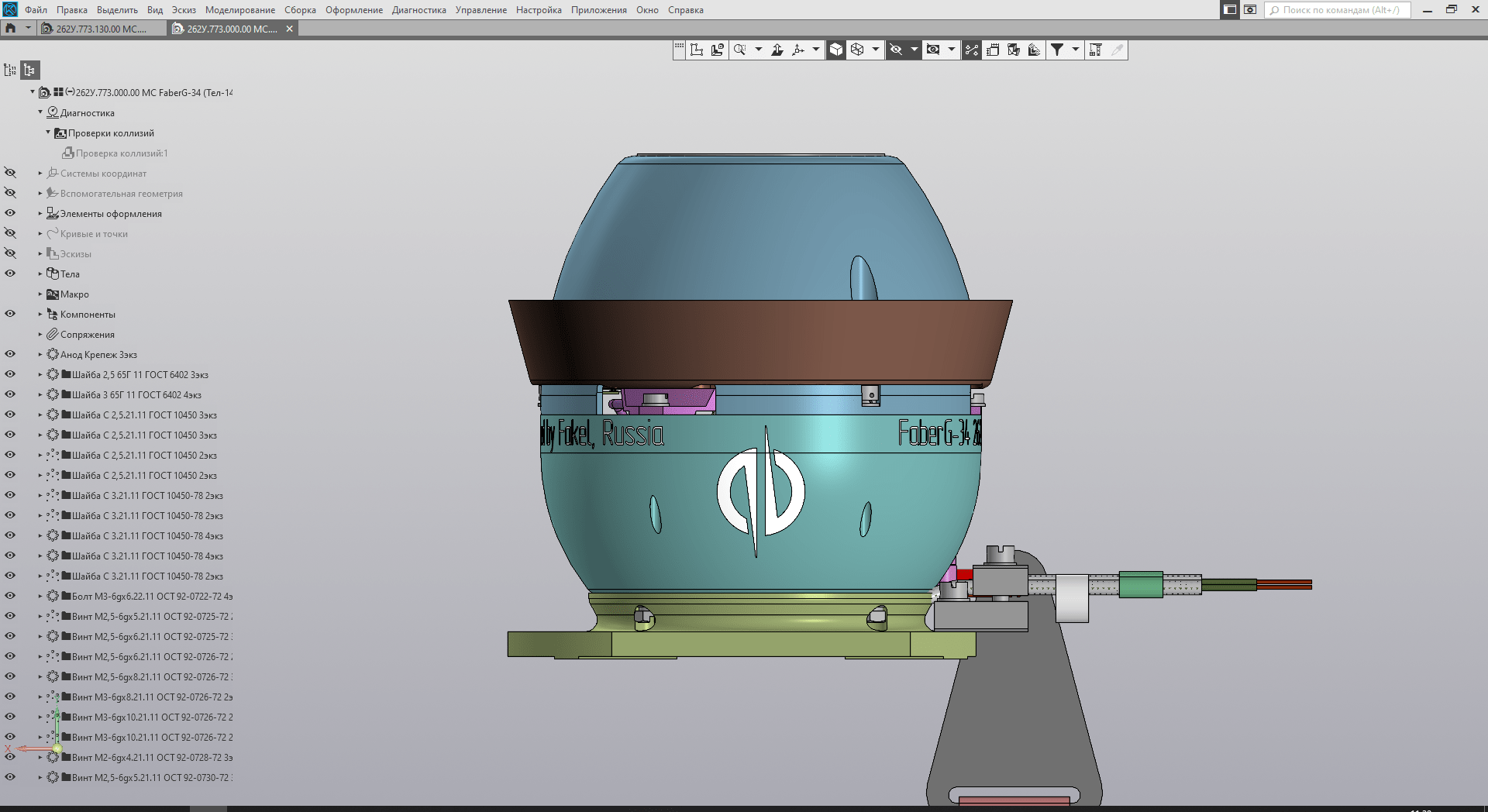This screenshot has height=812, width=1488.
Task: Toggle the perspective nodes toolbar icon
Action: coord(972,50)
